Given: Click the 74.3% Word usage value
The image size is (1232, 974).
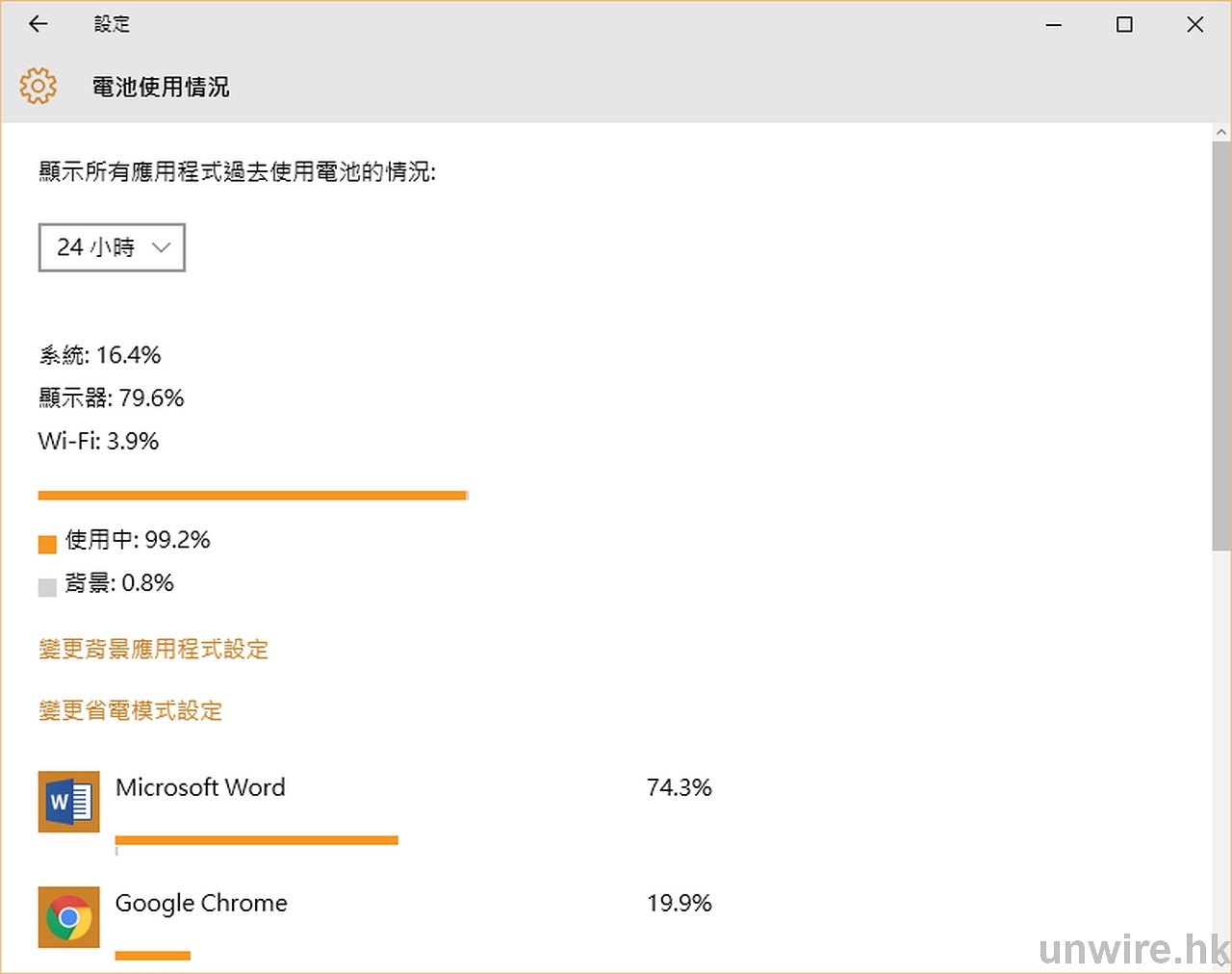Looking at the screenshot, I should point(679,787).
